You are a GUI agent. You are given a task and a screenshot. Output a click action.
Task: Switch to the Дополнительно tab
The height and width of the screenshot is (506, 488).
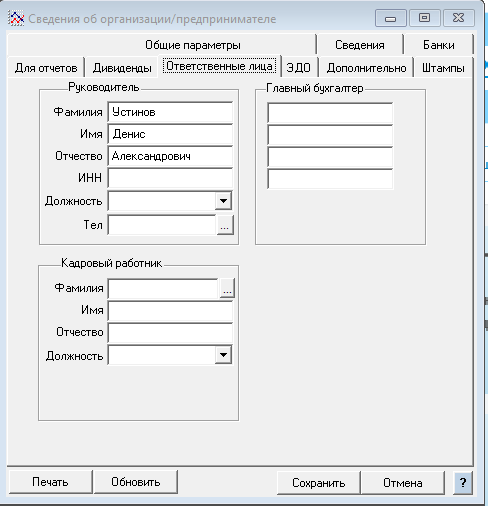(x=366, y=68)
